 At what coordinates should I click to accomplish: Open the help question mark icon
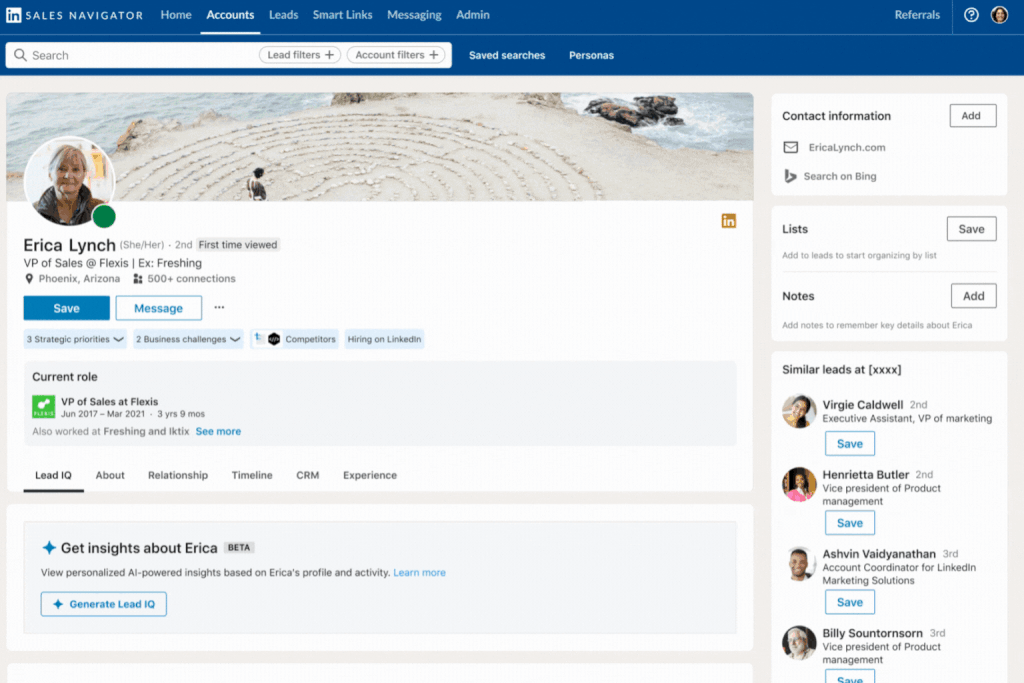(971, 15)
